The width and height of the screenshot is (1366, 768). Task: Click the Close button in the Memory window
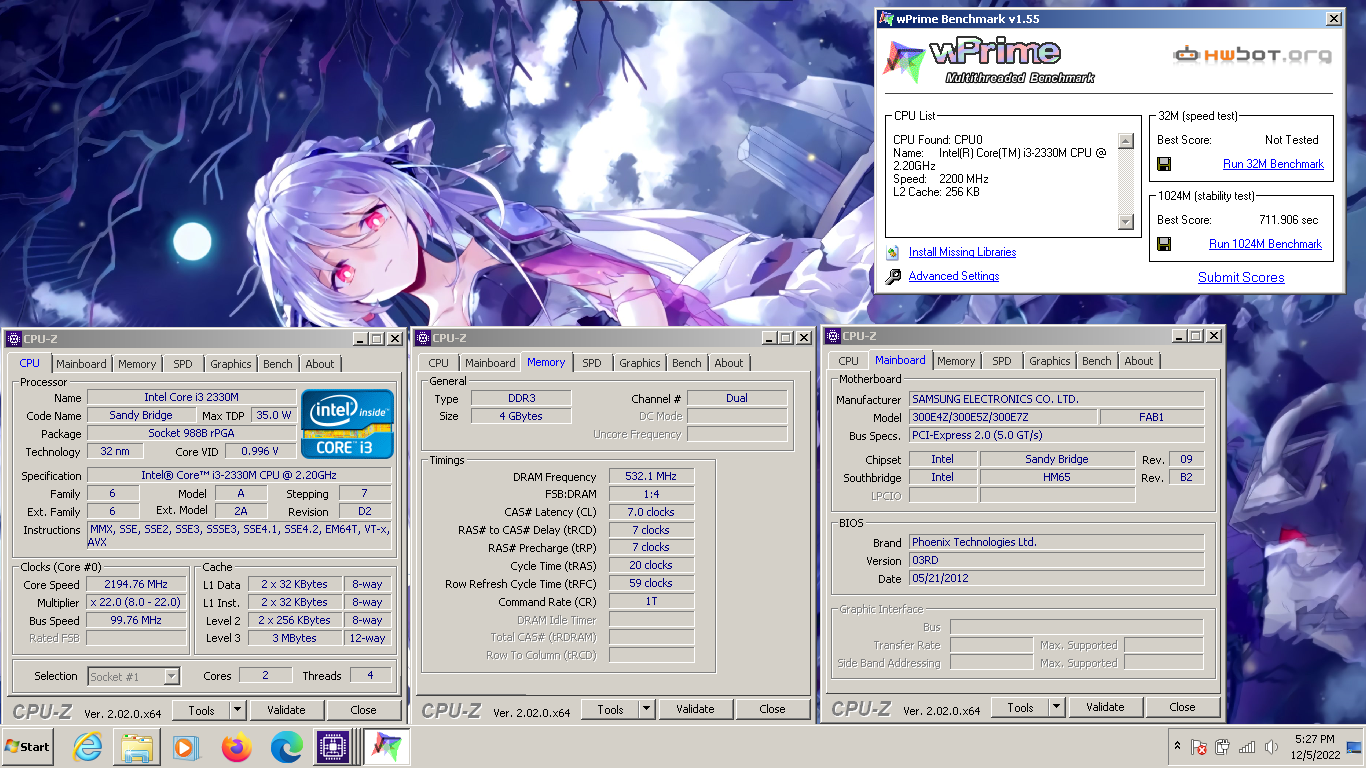click(772, 709)
